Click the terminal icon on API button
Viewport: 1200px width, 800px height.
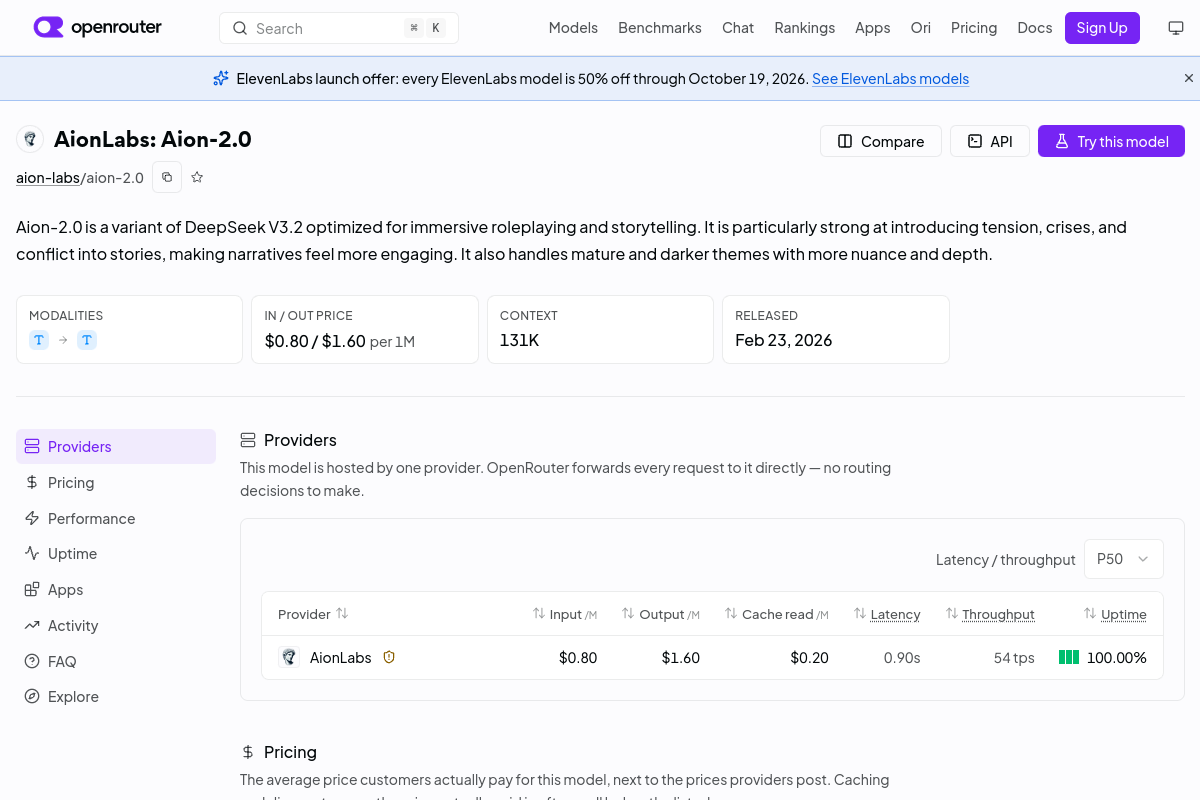click(x=975, y=141)
